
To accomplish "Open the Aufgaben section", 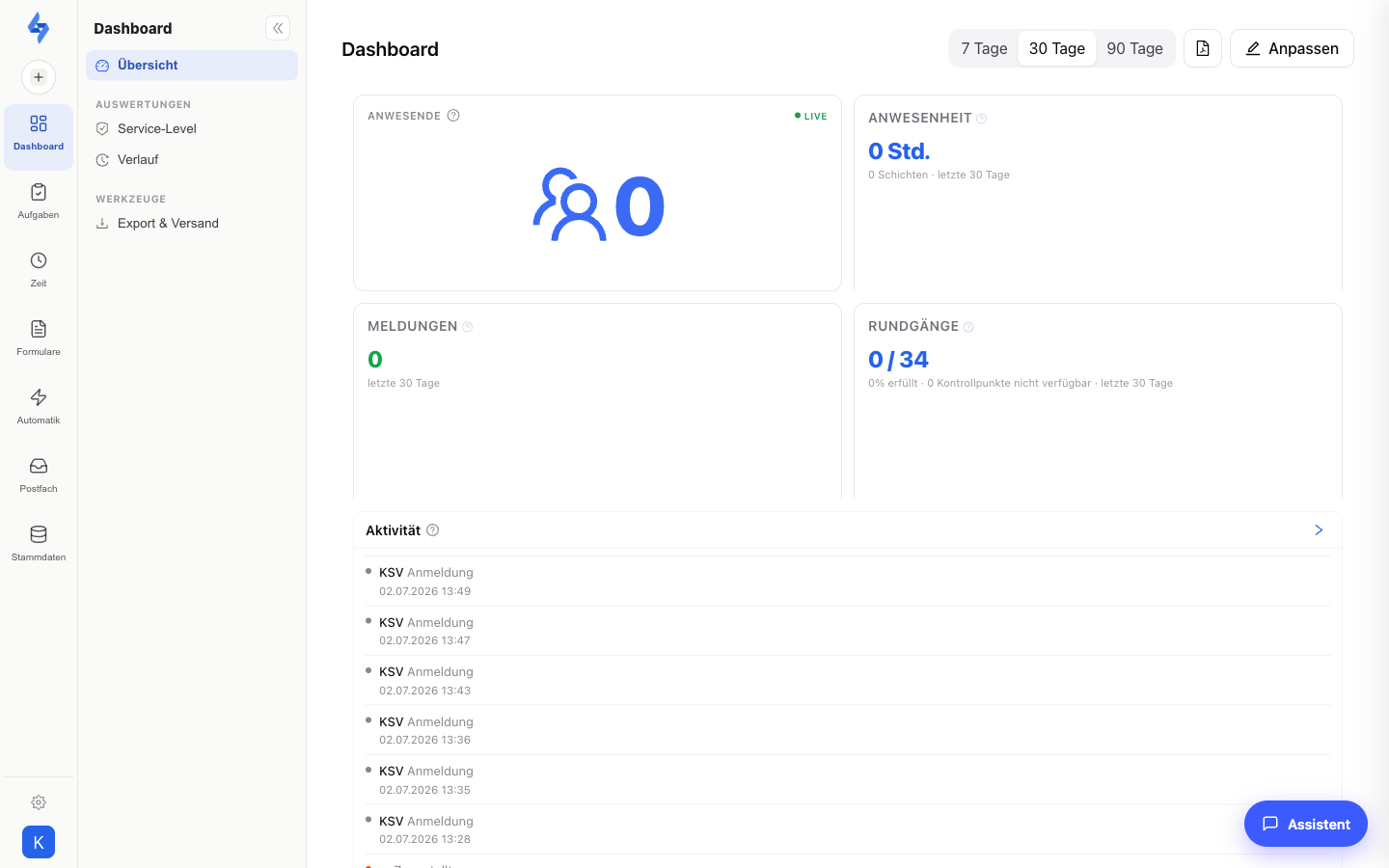I will click(39, 202).
